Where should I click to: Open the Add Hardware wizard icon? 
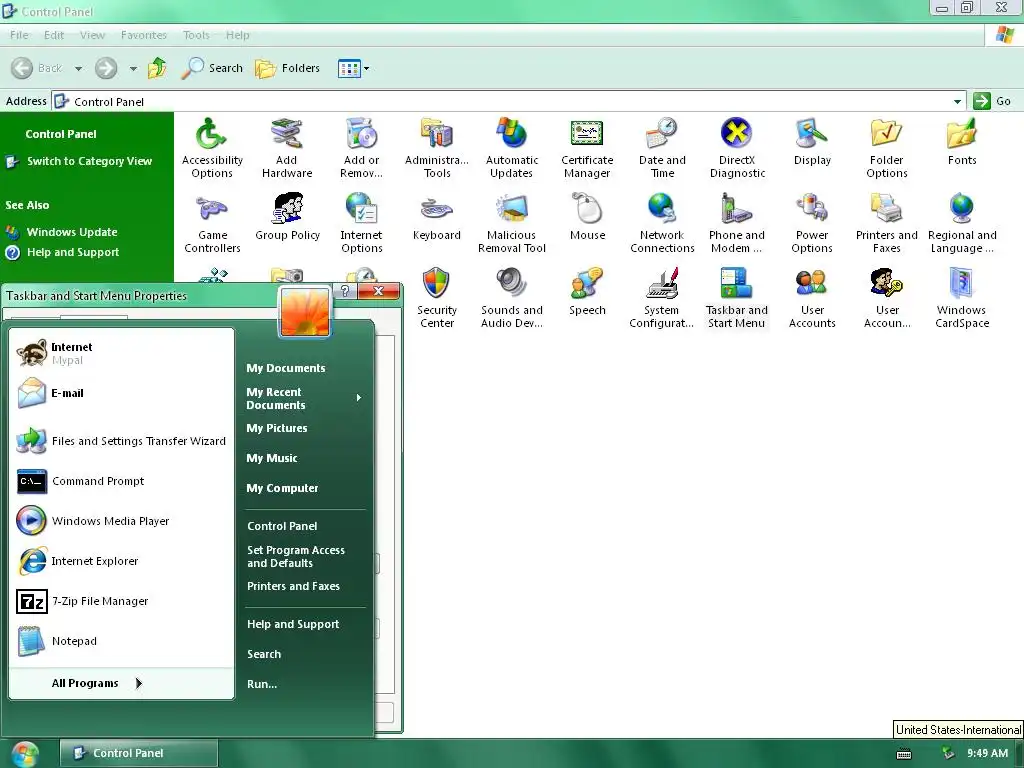(287, 148)
